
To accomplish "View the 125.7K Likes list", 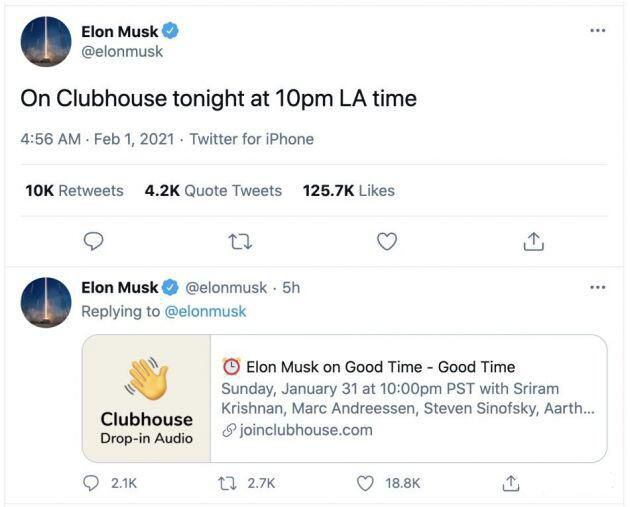I will click(349, 190).
